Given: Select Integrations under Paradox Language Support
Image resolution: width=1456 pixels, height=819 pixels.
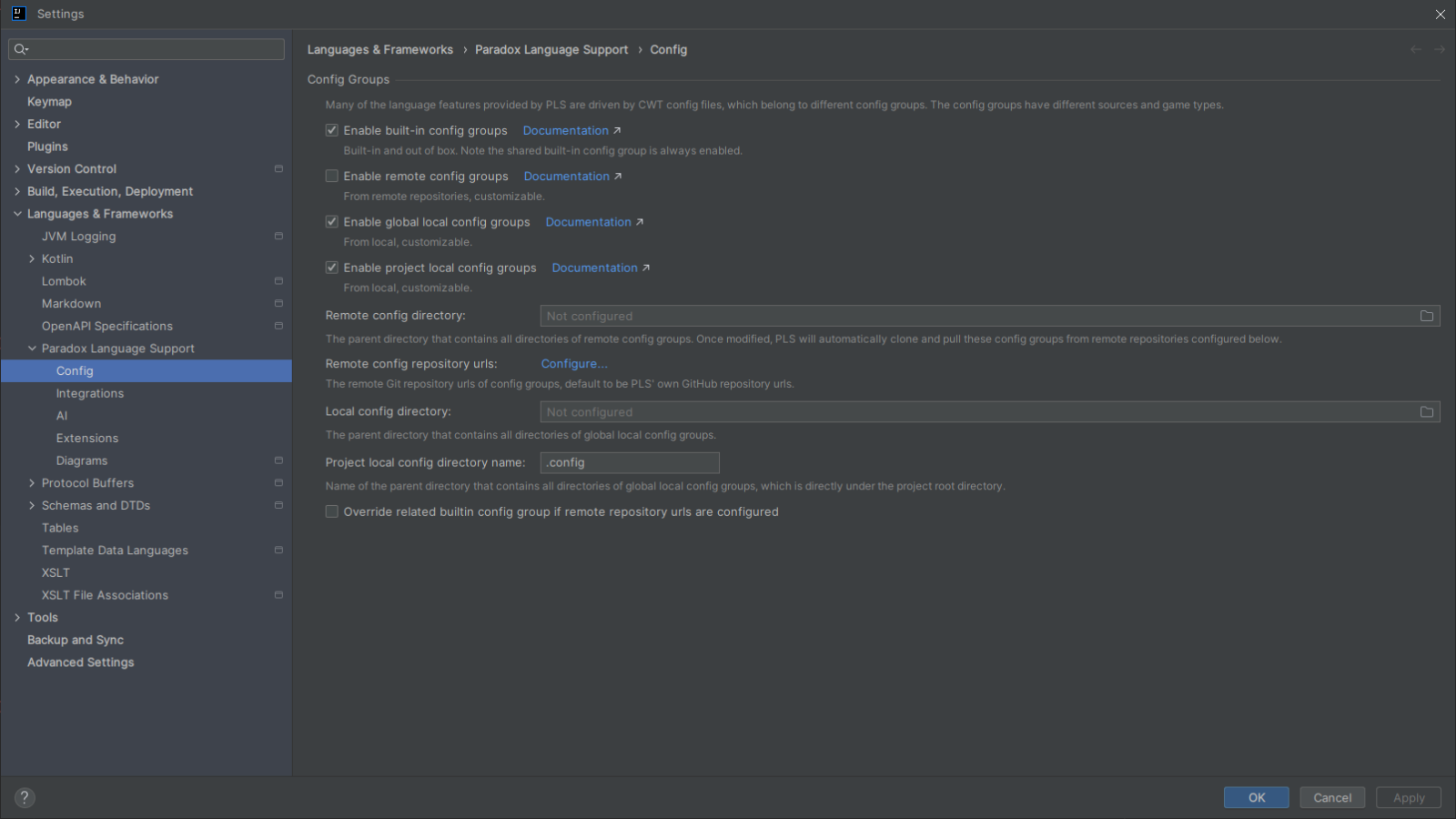Looking at the screenshot, I should tap(89, 393).
